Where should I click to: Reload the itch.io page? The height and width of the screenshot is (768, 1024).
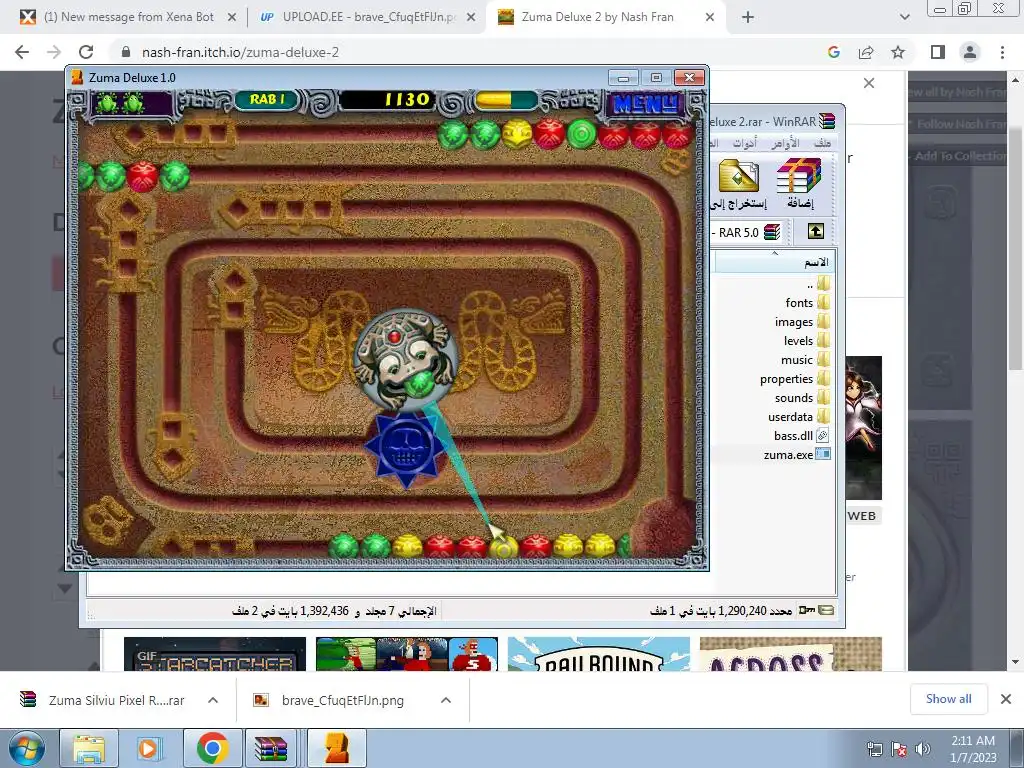point(86,52)
